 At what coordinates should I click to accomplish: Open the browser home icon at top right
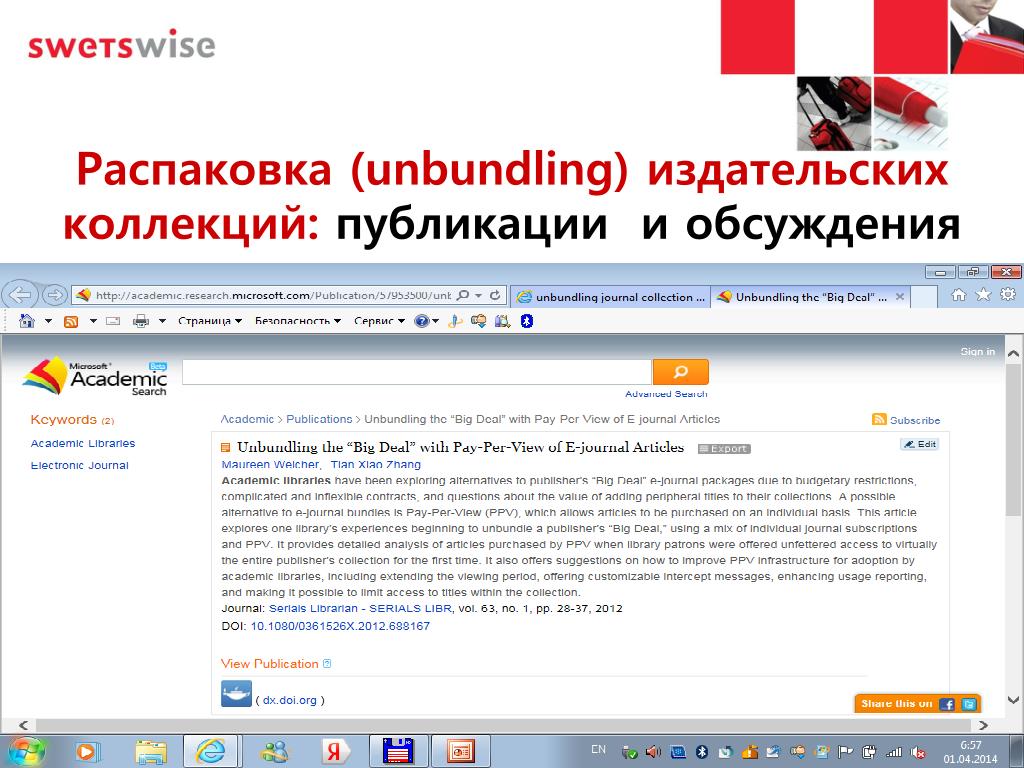[x=958, y=295]
